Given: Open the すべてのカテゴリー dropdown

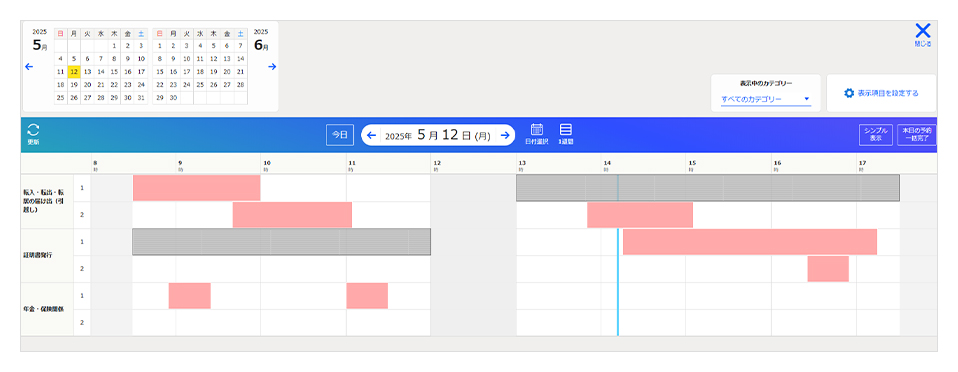Looking at the screenshot, I should click(x=766, y=99).
